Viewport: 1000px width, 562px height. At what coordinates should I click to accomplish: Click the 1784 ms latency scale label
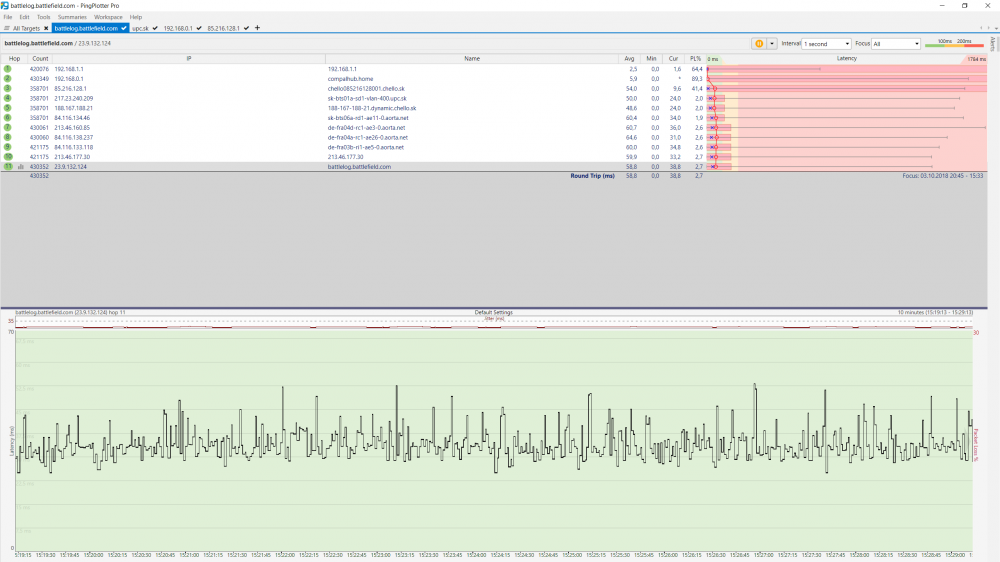(976, 59)
